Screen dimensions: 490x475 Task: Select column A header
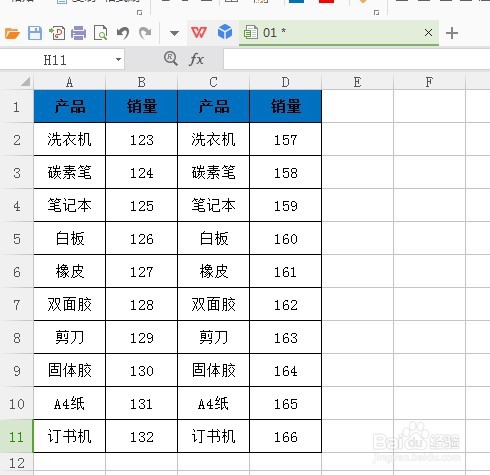[69, 82]
